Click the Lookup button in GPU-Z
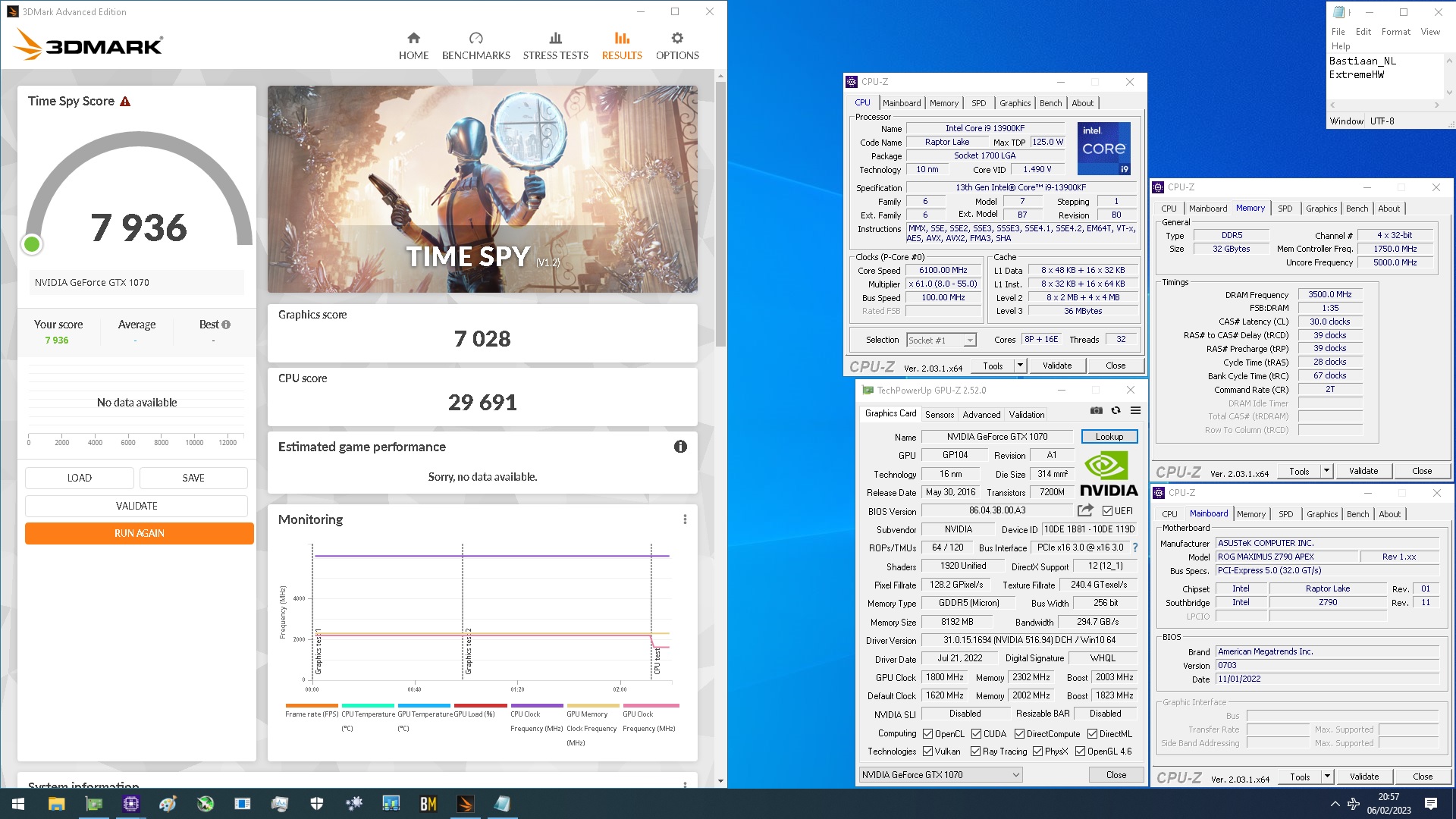Image resolution: width=1456 pixels, height=819 pixels. (1109, 437)
